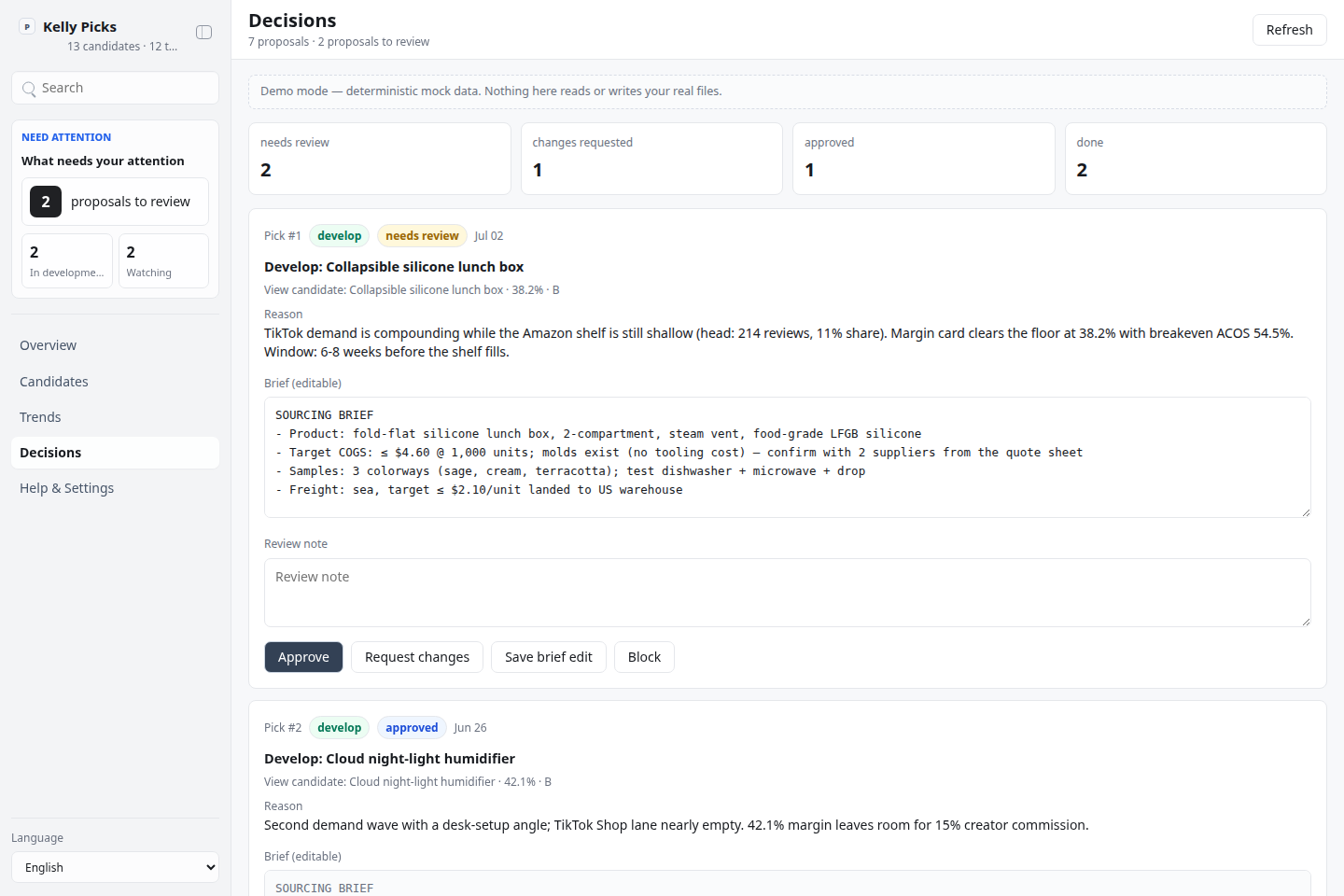Screen dimensions: 1344x896
Task: Filter by done status card
Action: click(1196, 159)
